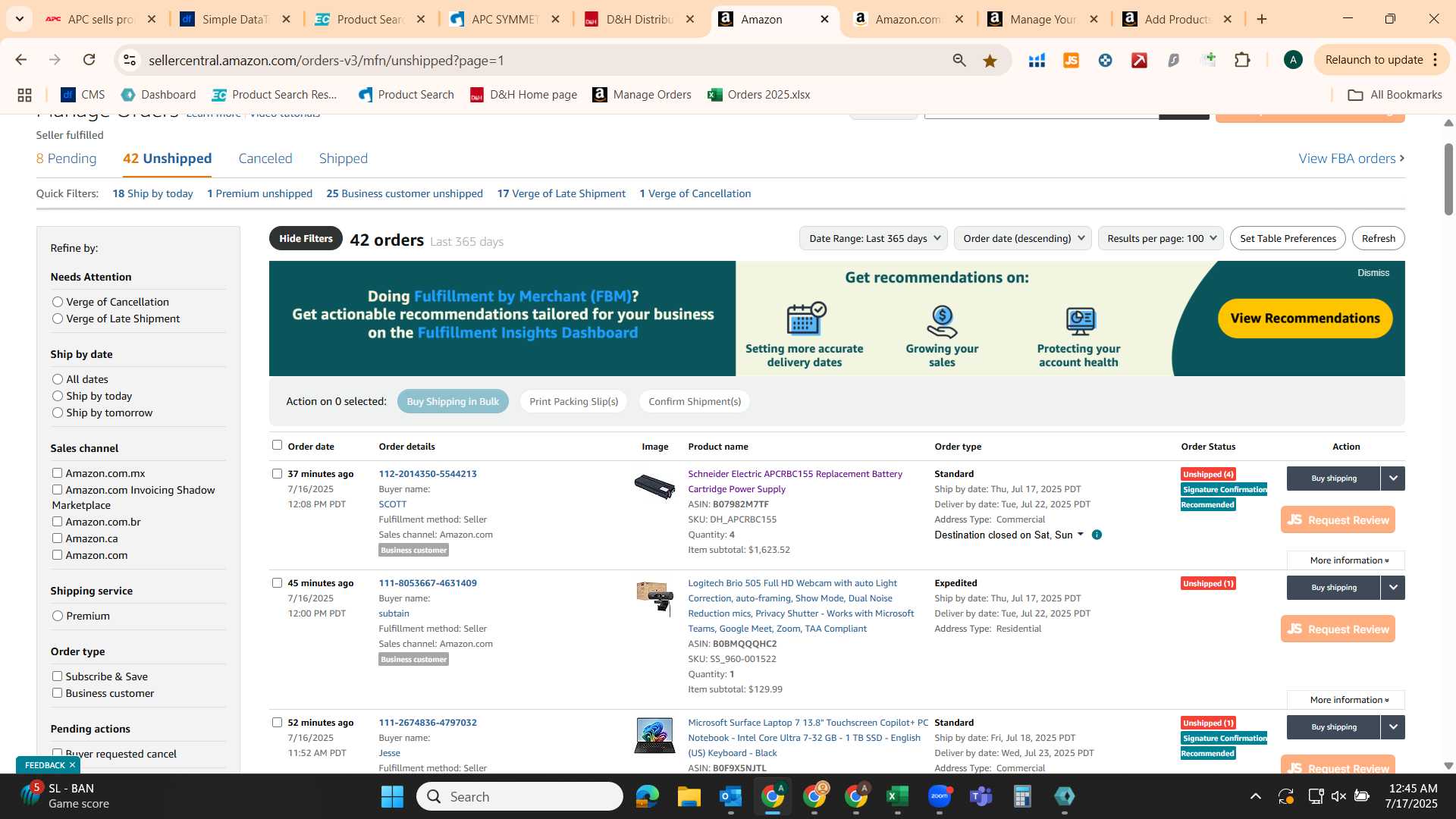Screen dimensions: 1456x819
Task: Open the zoom magnifier icon in address bar
Action: (959, 61)
